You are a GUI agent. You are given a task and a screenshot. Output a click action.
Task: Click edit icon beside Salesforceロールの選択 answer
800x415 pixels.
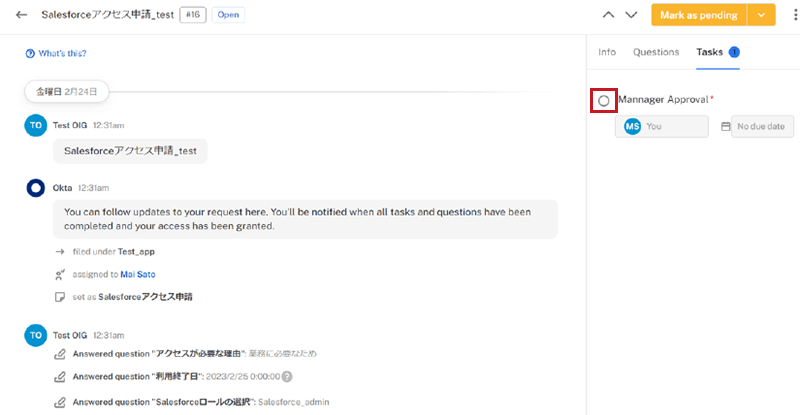click(x=60, y=402)
